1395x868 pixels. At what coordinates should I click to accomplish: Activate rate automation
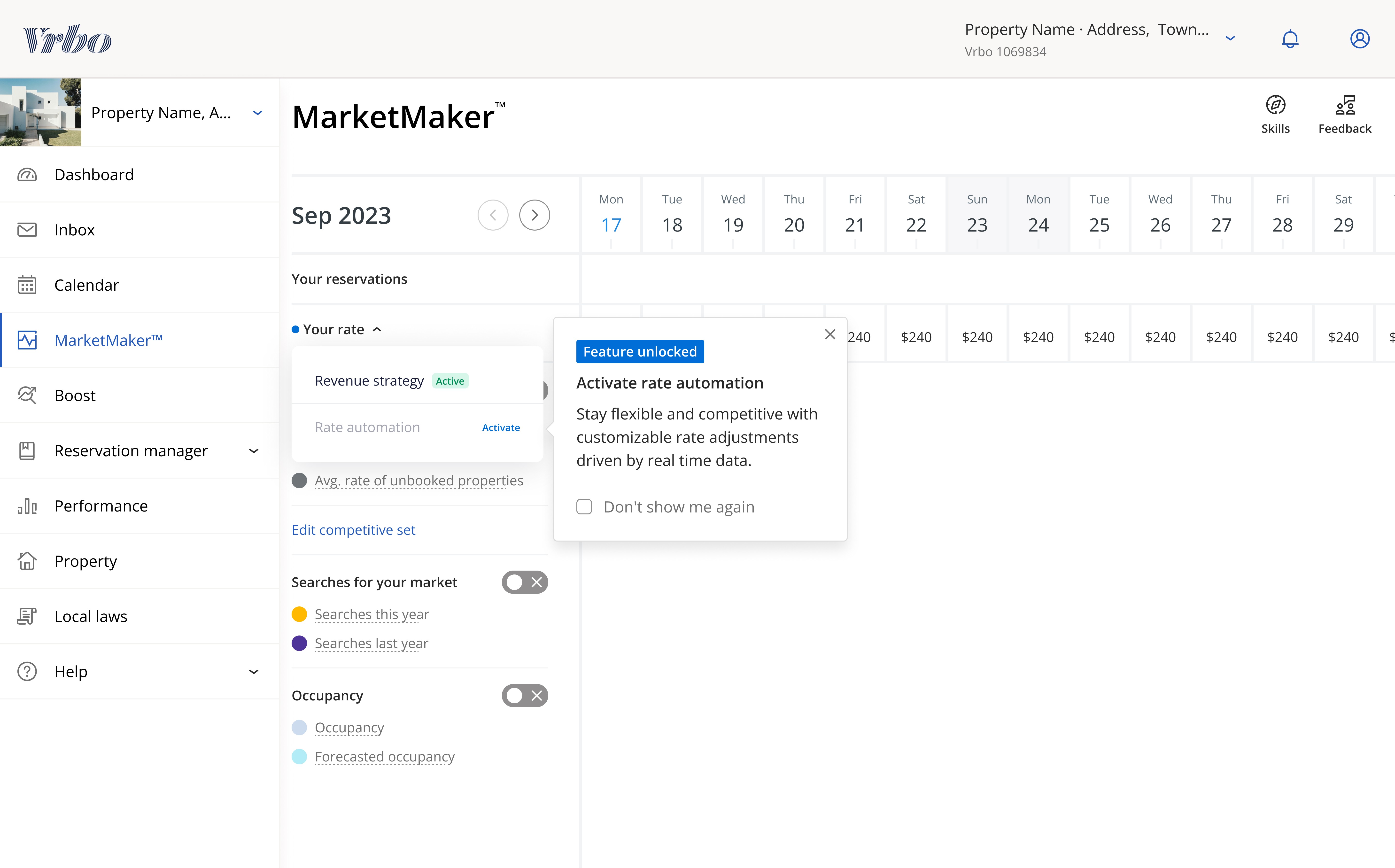click(x=501, y=428)
